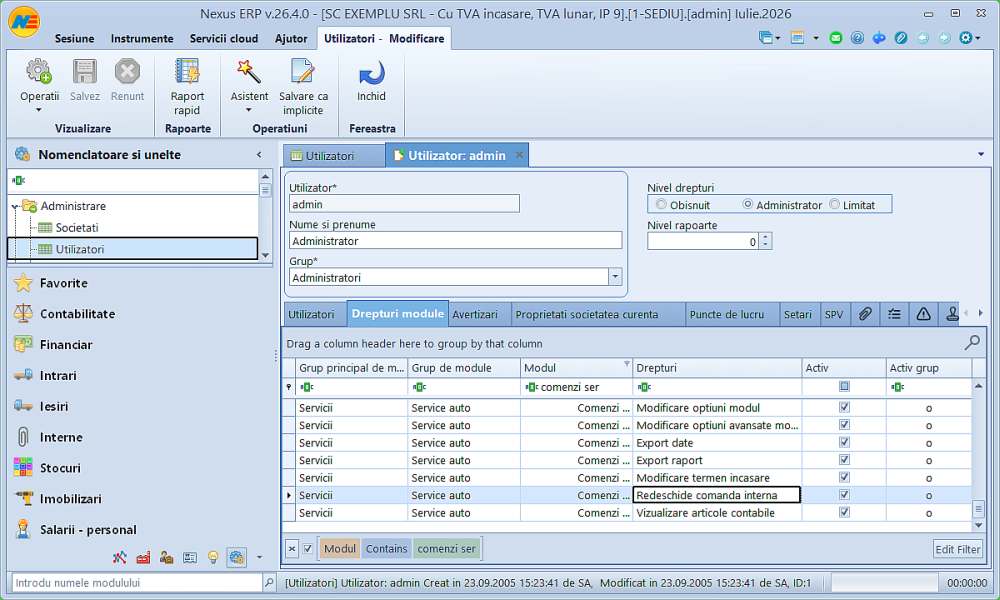Open the Salarii - personal group
The image size is (1000, 600).
[88, 529]
